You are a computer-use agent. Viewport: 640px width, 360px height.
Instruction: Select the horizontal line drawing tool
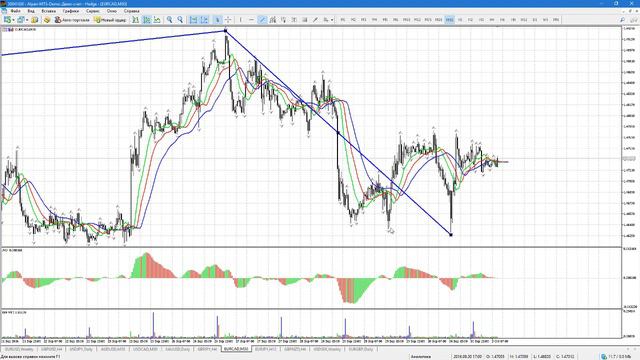point(251,20)
